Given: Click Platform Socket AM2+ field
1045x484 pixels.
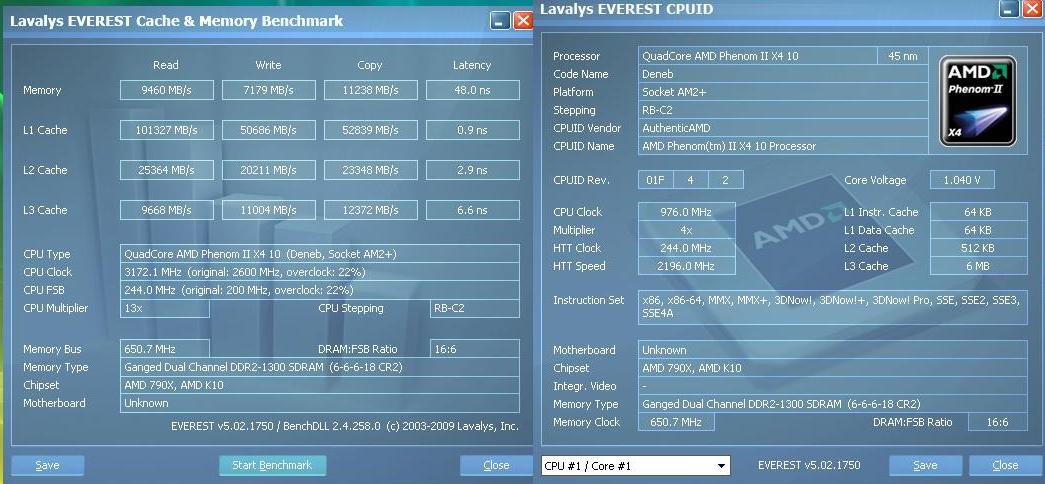Looking at the screenshot, I should click(x=783, y=92).
